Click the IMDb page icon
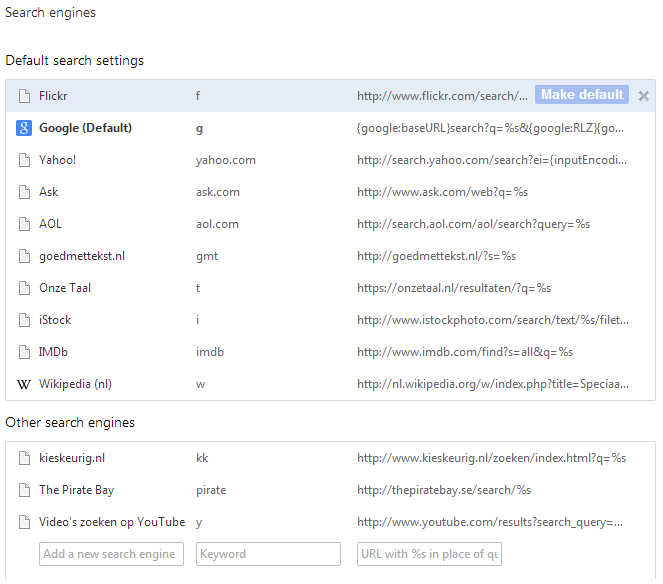The width and height of the screenshot is (663, 584). (x=25, y=352)
